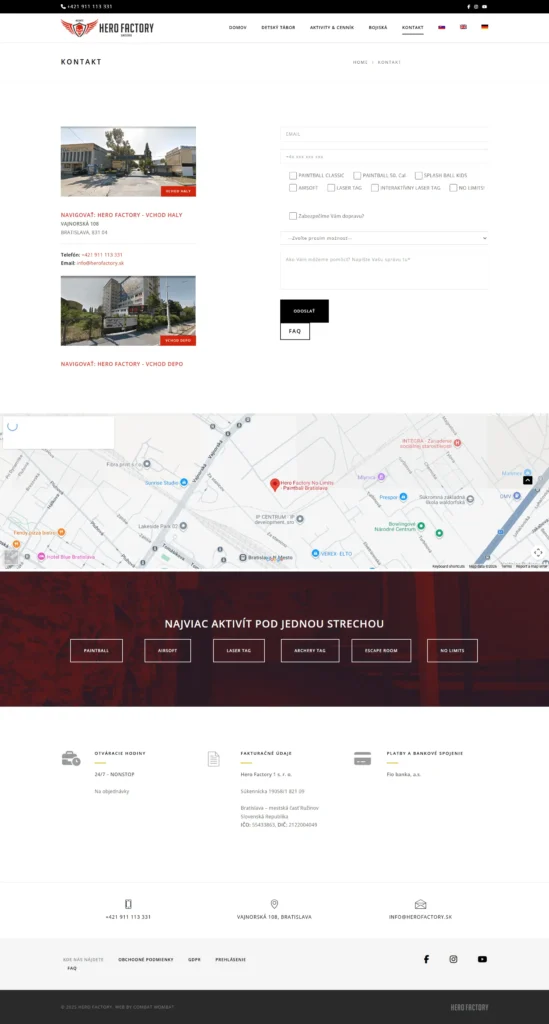
Task: Click the envelope icon above info@herofactory.sk
Action: pos(420,904)
